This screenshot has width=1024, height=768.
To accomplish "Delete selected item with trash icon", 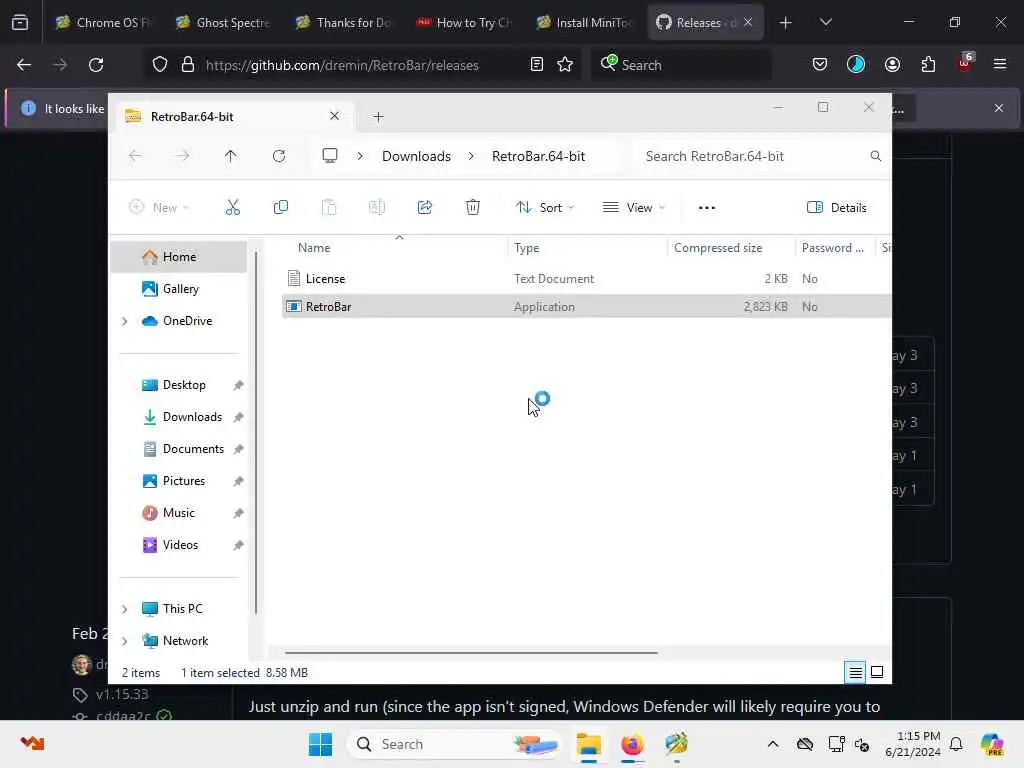I will [473, 208].
